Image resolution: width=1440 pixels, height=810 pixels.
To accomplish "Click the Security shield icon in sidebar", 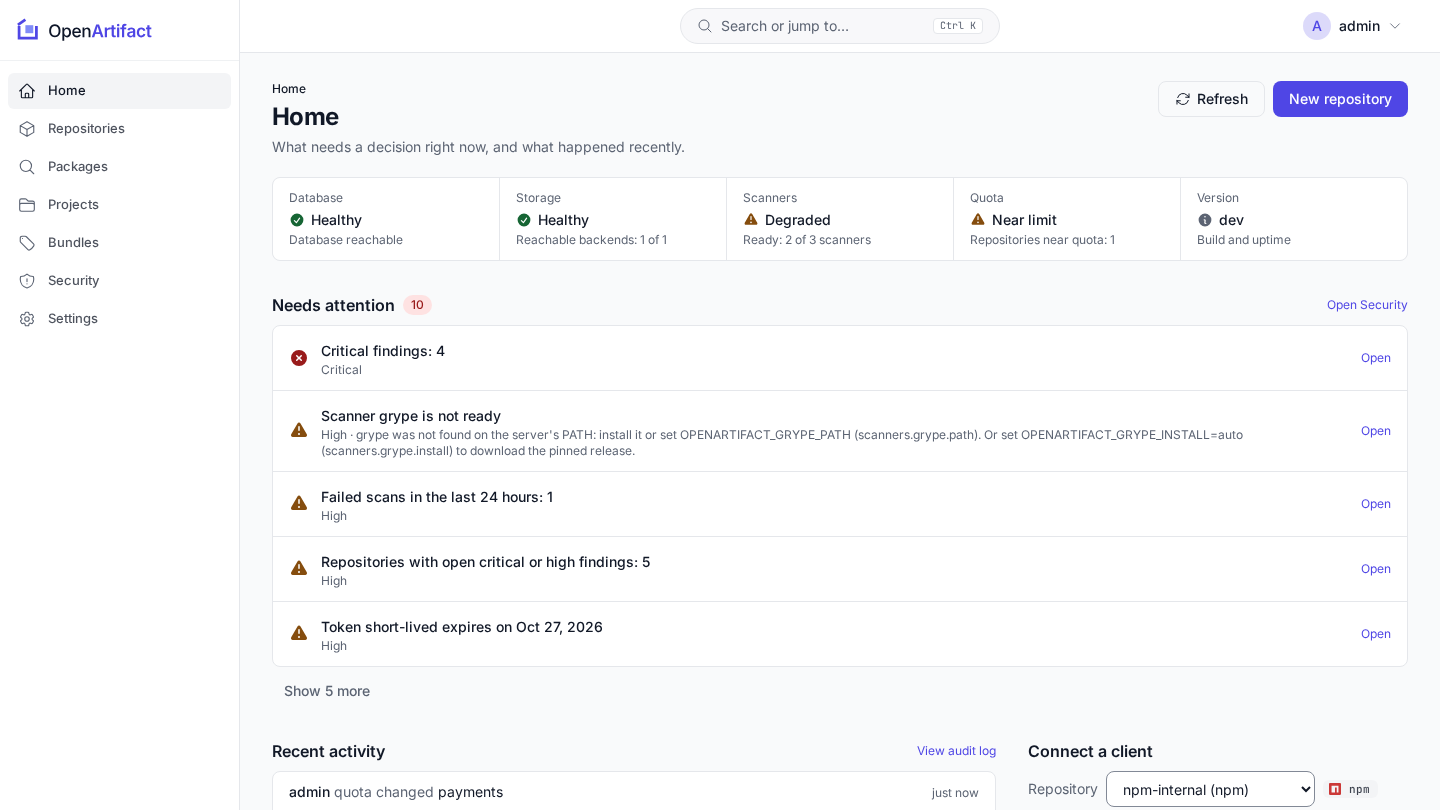I will 27,281.
